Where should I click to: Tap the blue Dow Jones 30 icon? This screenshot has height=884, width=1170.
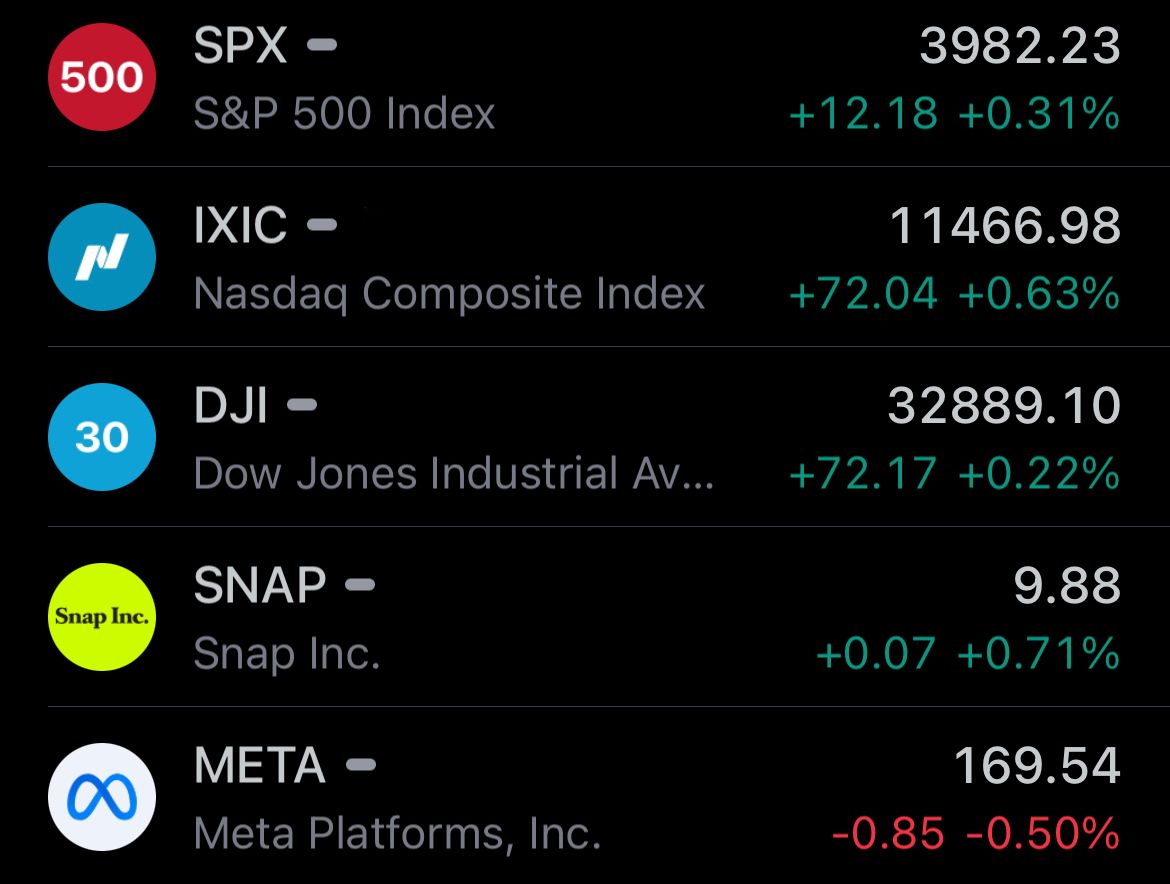pyautogui.click(x=101, y=436)
